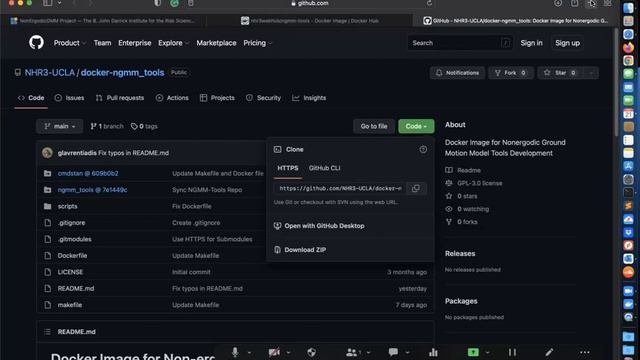The height and width of the screenshot is (360, 640).
Task: Open the LICENSE file
Action: pyautogui.click(x=70, y=272)
